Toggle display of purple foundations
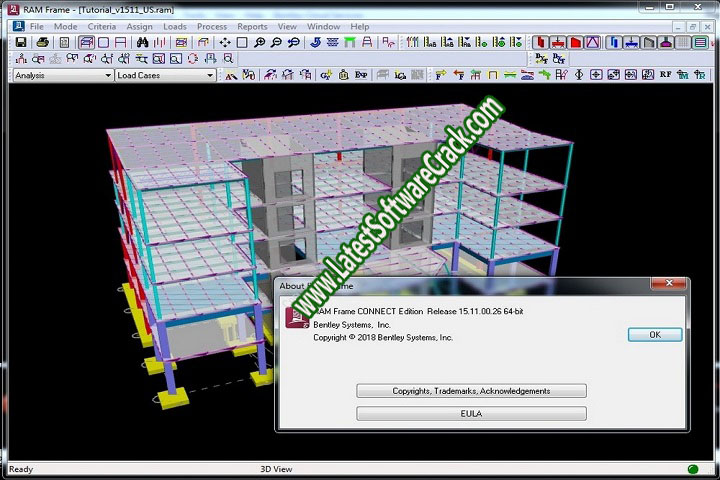This screenshot has width=720, height=480. click(666, 43)
